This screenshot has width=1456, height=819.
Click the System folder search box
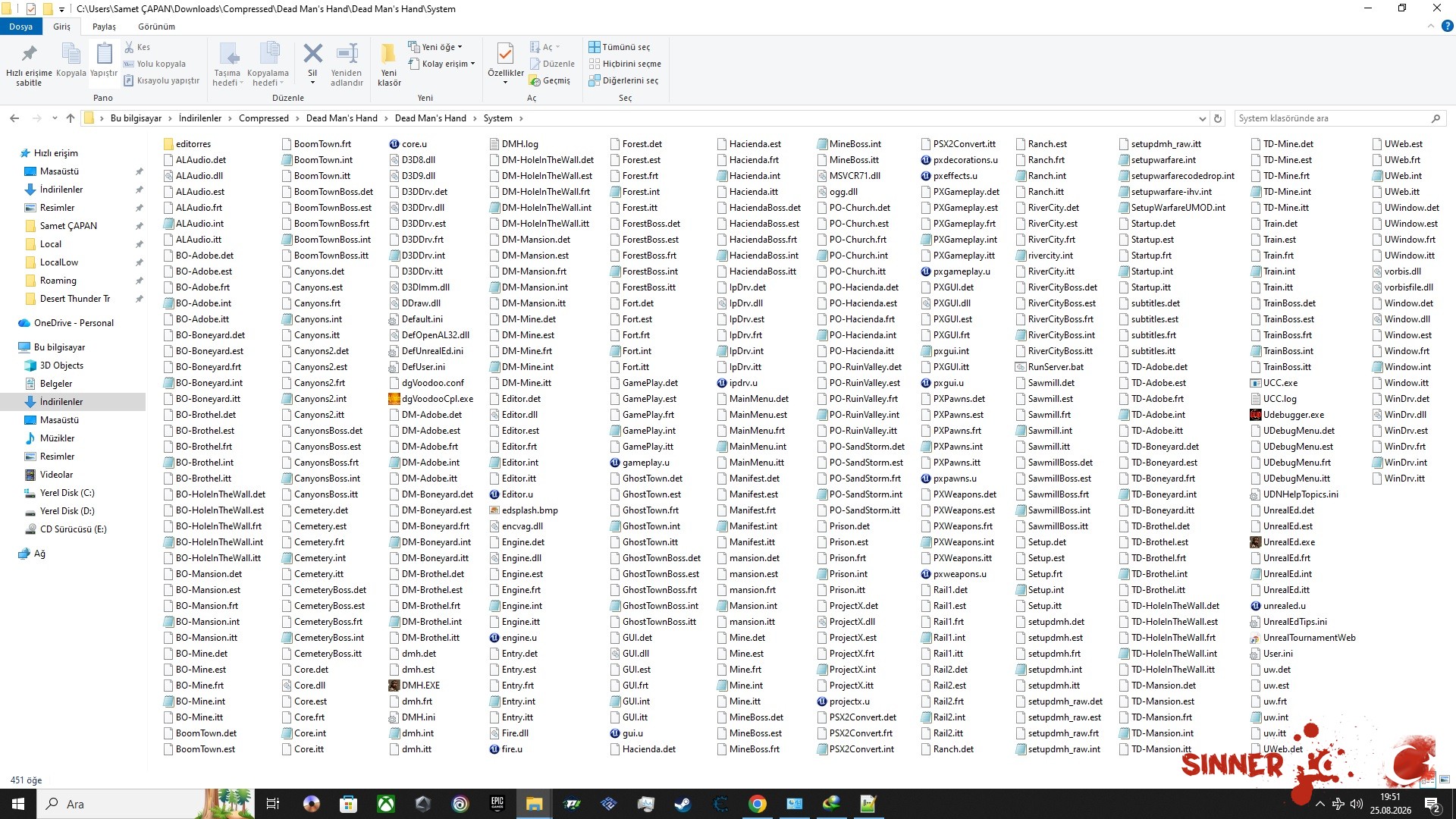[x=1340, y=118]
